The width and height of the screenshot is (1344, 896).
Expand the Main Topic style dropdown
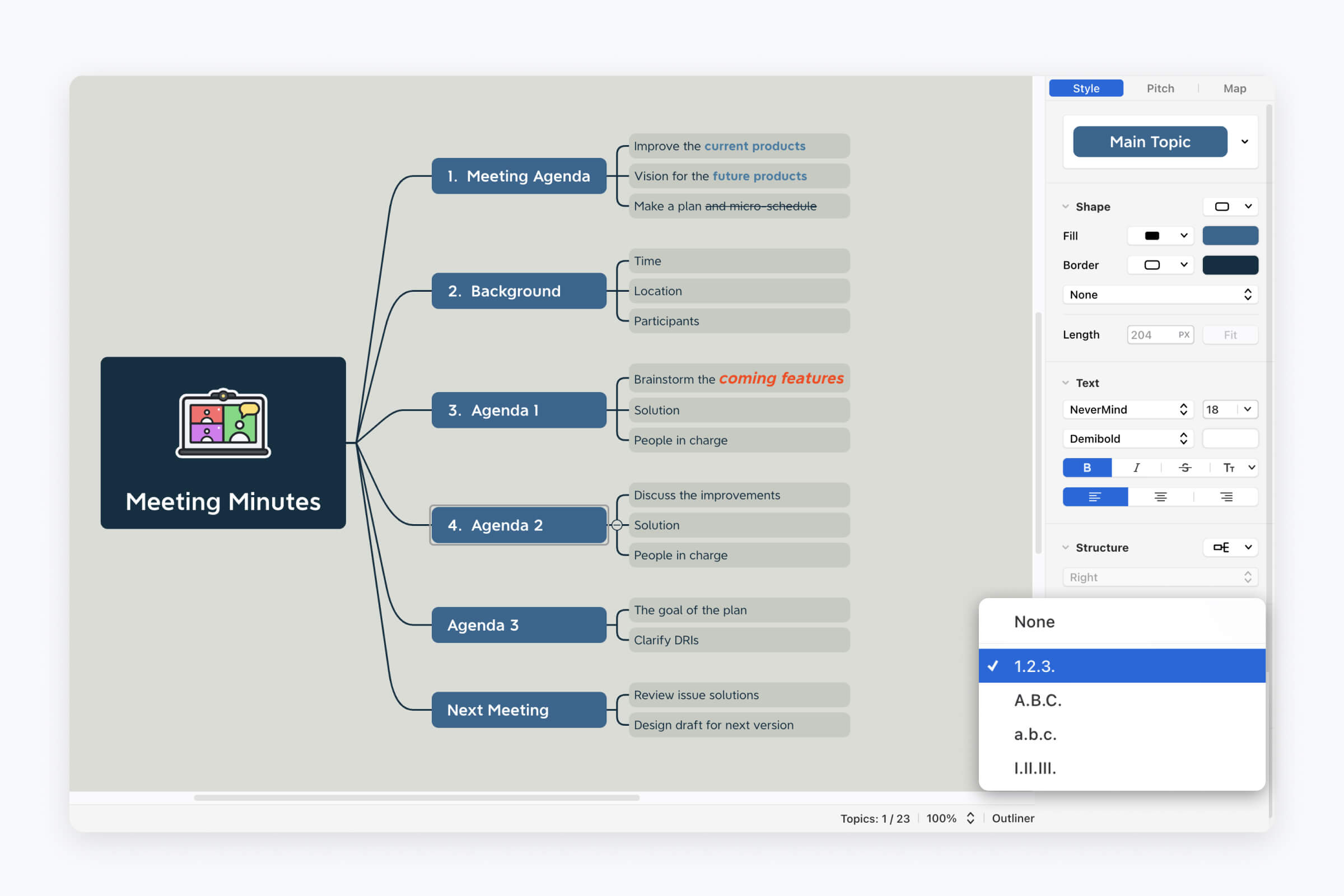(1244, 142)
